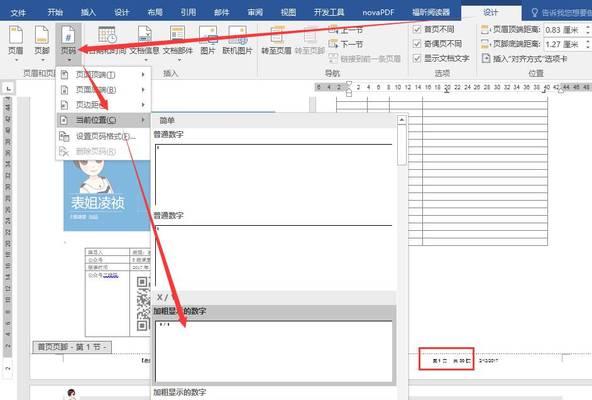Insert a 图片 picture into header

click(208, 41)
